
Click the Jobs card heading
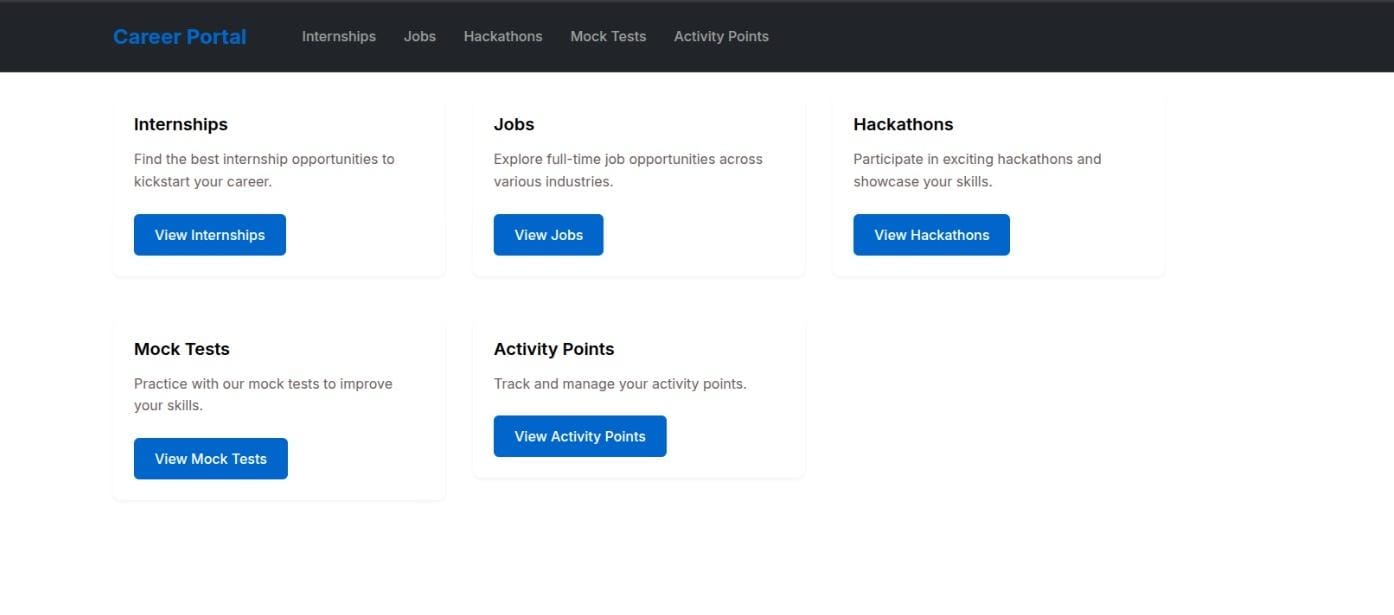click(x=514, y=125)
